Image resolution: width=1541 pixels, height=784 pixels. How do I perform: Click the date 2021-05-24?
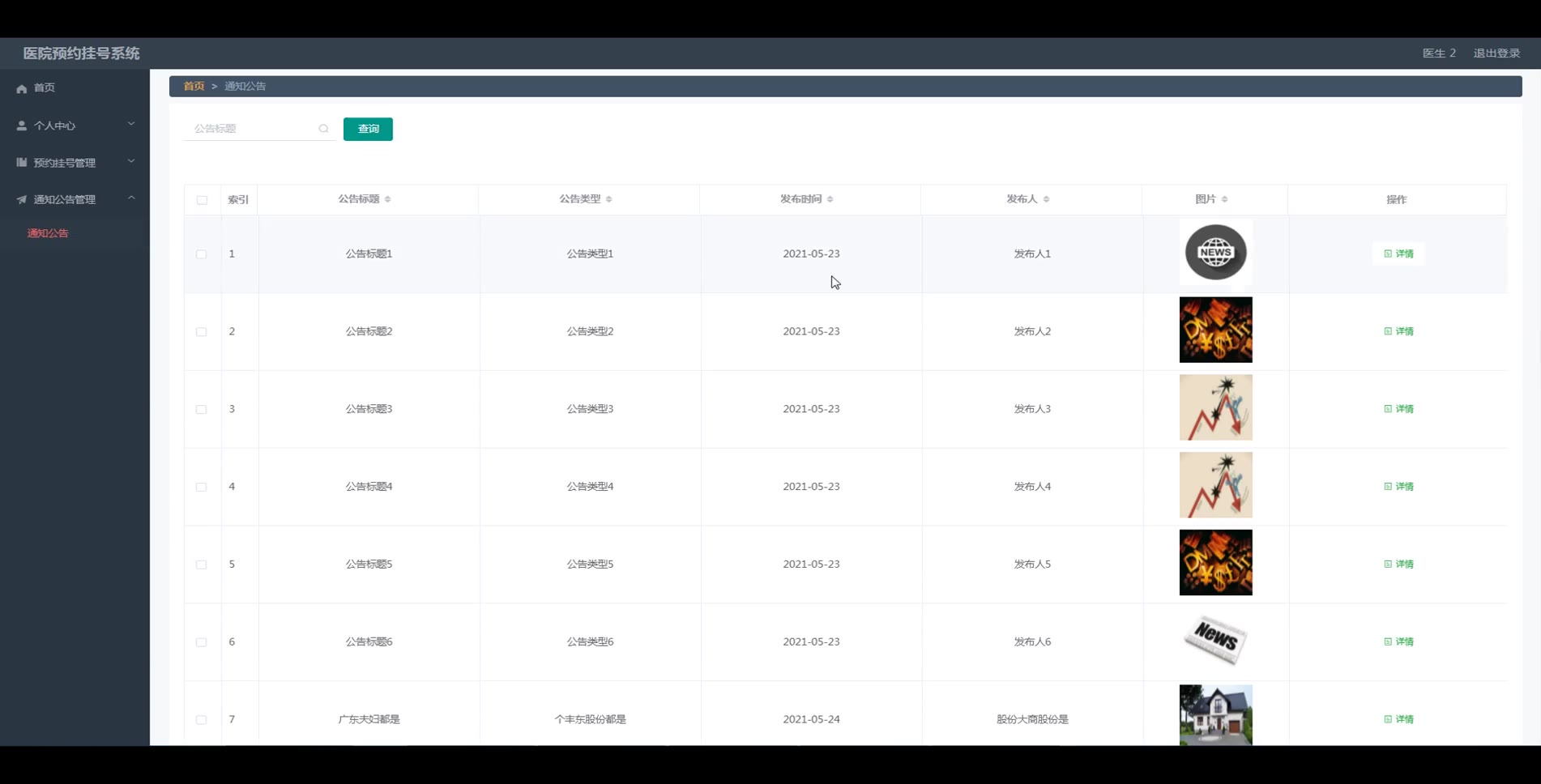(x=811, y=719)
